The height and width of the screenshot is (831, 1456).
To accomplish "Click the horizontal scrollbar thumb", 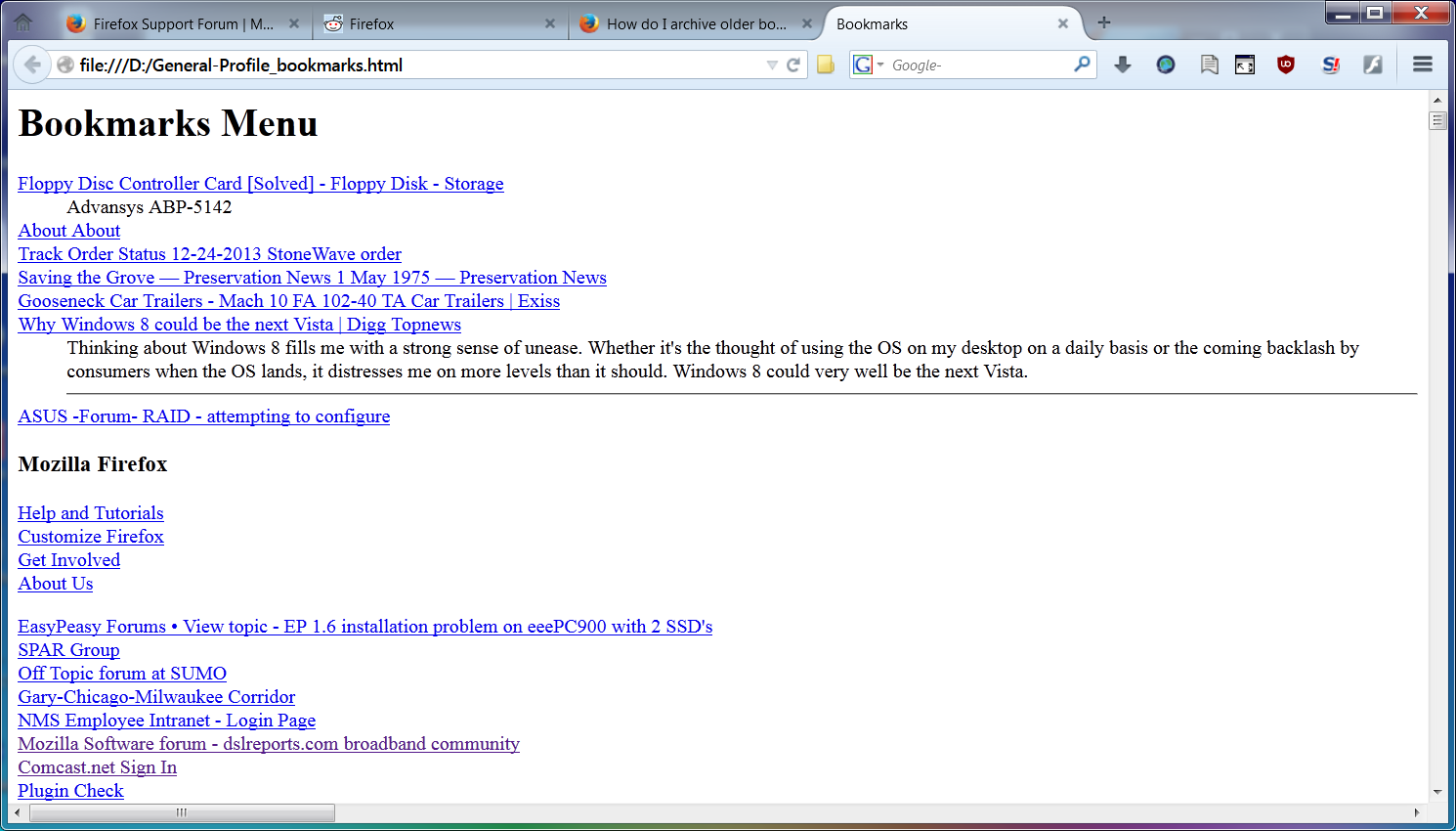I will tap(182, 812).
